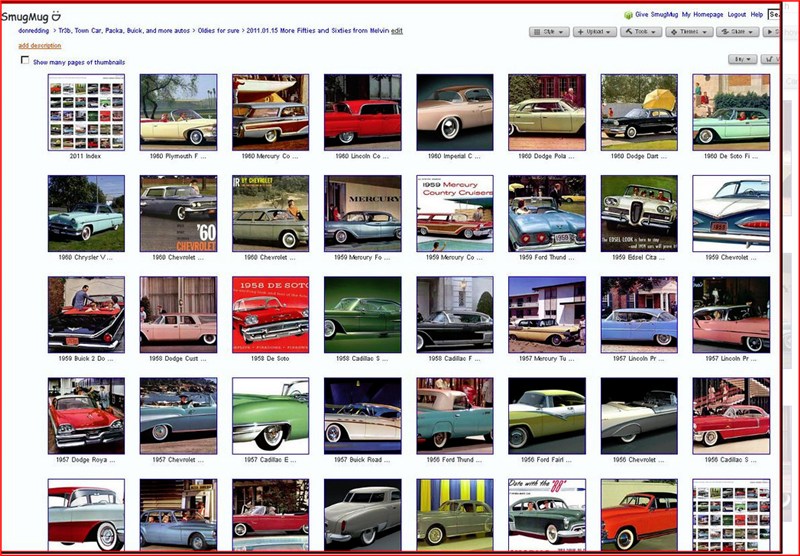Viewport: 800px width, 556px height.
Task: Click the 1958 De Soto caption text
Action: click(x=270, y=359)
